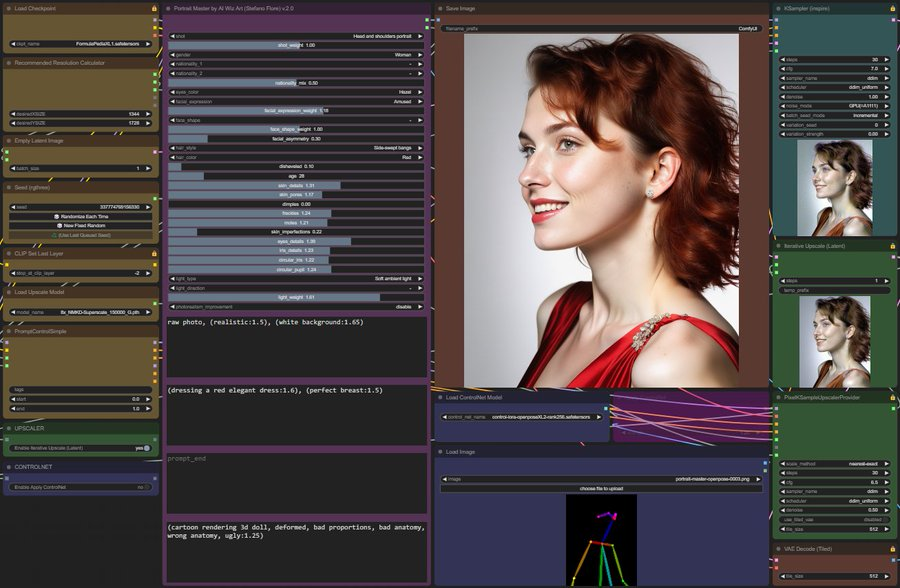Click the lock icon on KSampler (inspire) node
Image resolution: width=900 pixels, height=588 pixels.
click(893, 9)
